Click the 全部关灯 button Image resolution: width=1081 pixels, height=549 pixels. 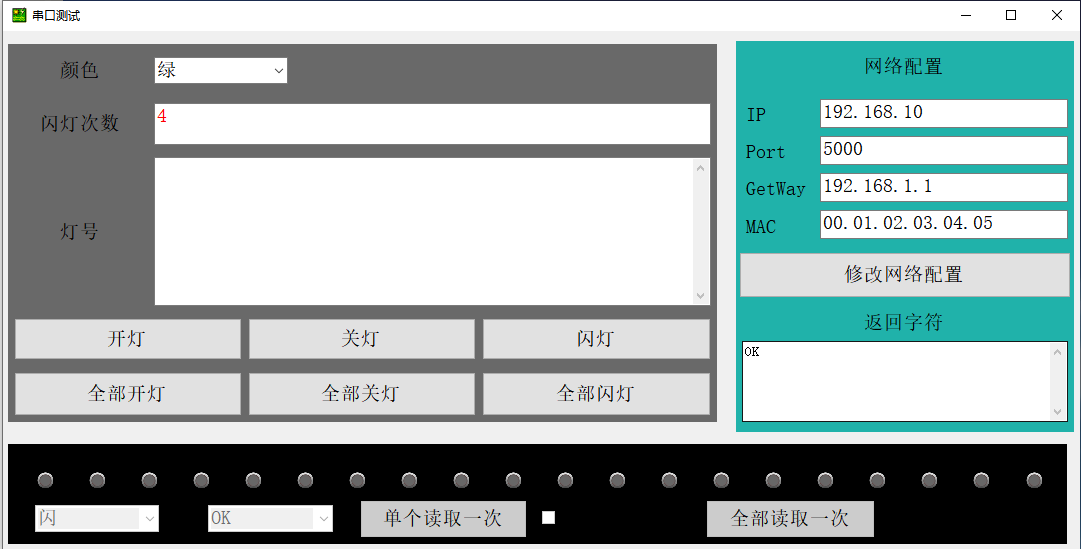coord(361,394)
